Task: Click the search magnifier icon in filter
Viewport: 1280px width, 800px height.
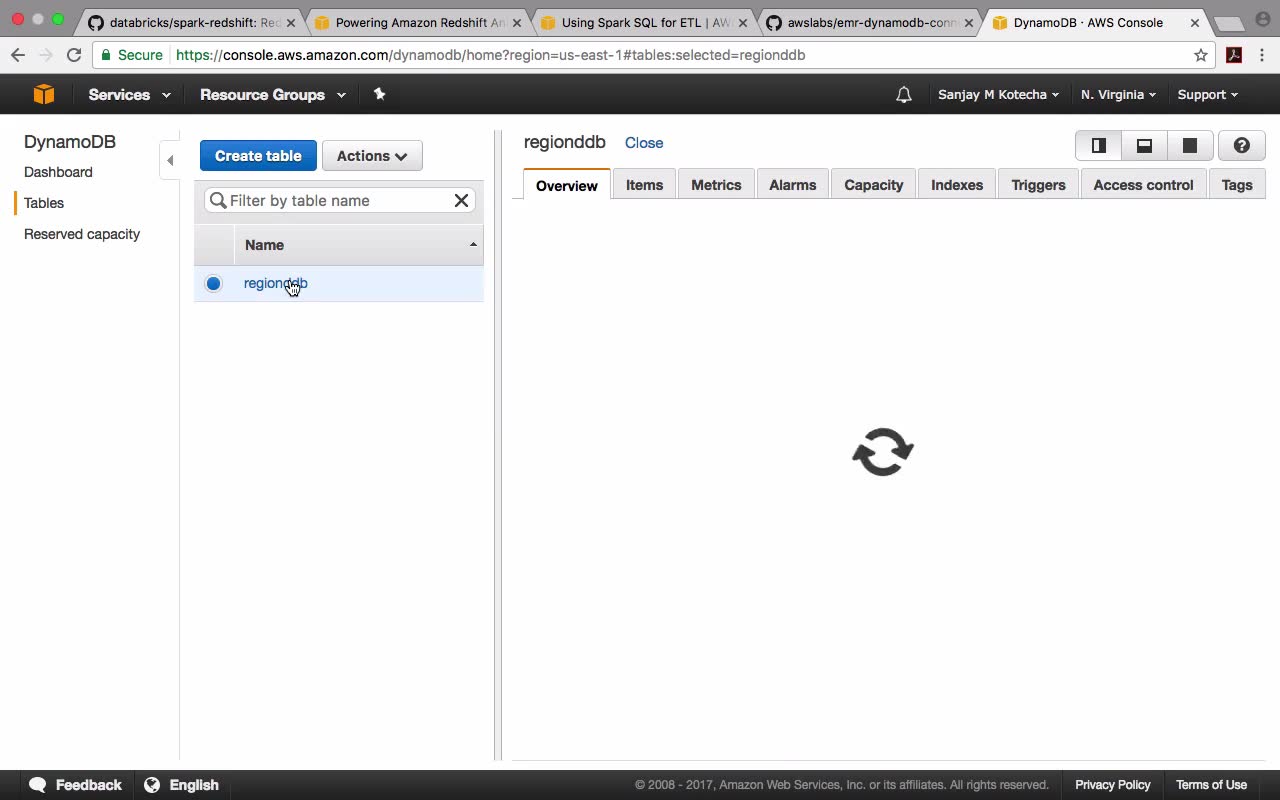Action: click(x=218, y=200)
